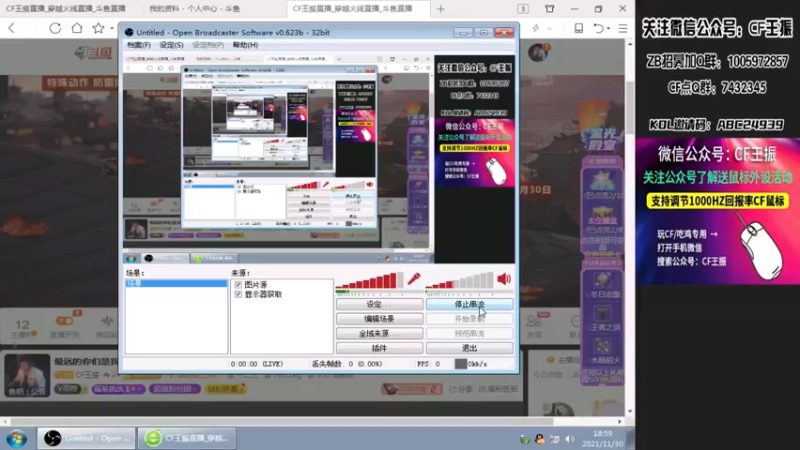Screen dimensions: 800x450
Task: Mute the microphone in OBS
Action: pyautogui.click(x=414, y=279)
